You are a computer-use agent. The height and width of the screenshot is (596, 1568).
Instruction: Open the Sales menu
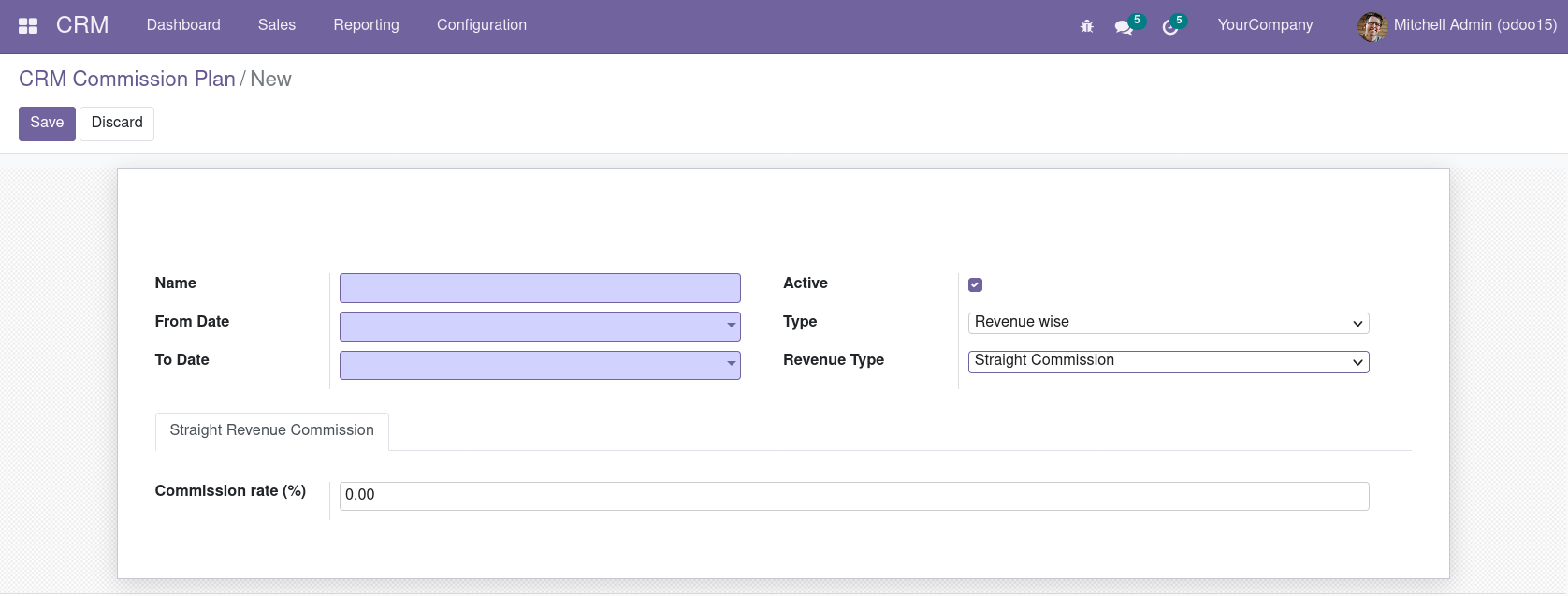[x=277, y=25]
